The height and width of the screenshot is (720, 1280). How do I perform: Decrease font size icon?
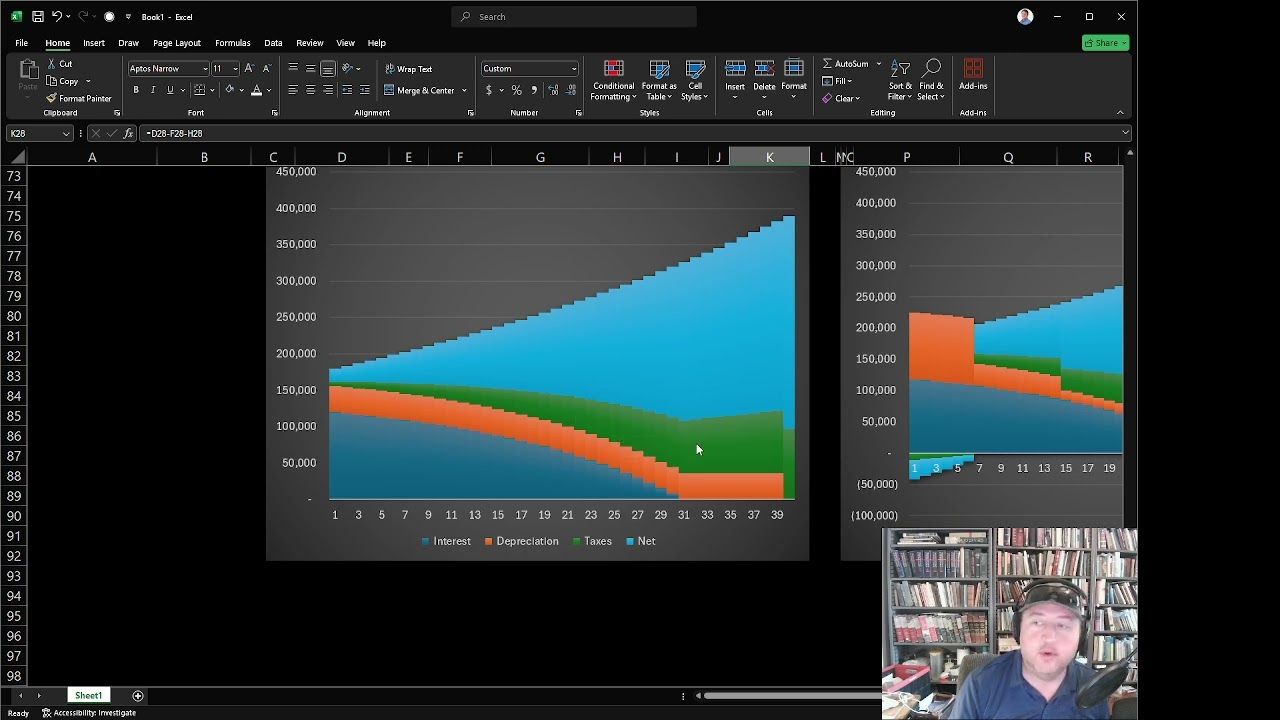point(266,68)
